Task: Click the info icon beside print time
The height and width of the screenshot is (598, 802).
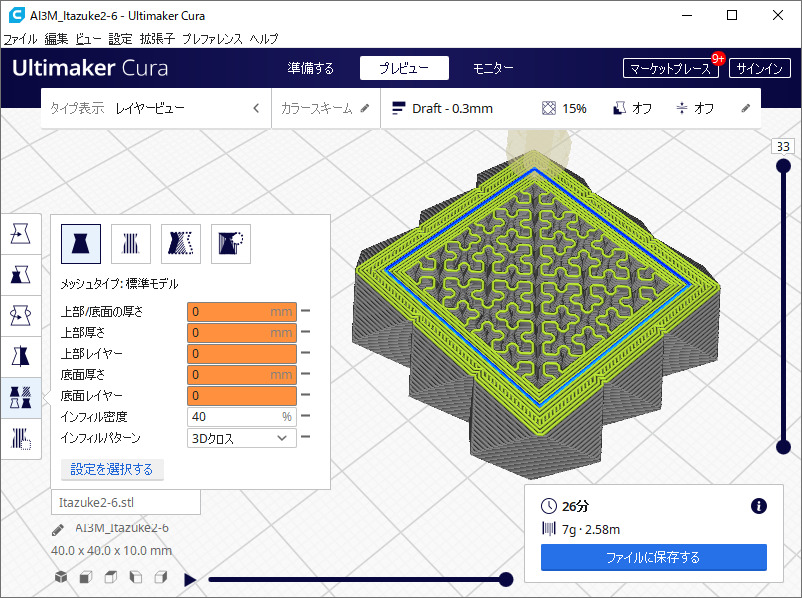Action: click(758, 506)
